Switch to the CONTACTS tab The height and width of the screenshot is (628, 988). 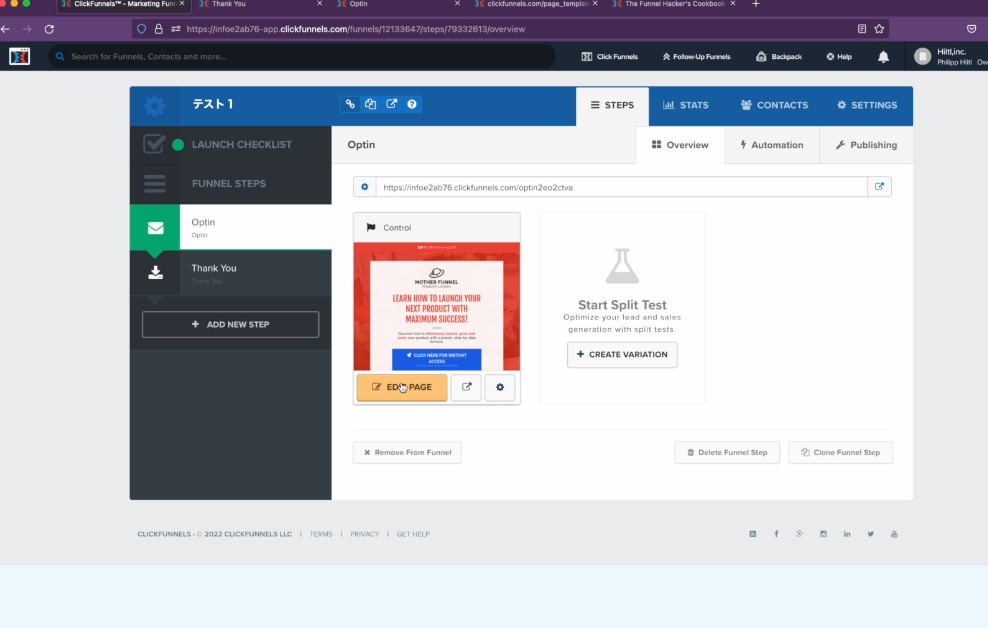pyautogui.click(x=774, y=105)
